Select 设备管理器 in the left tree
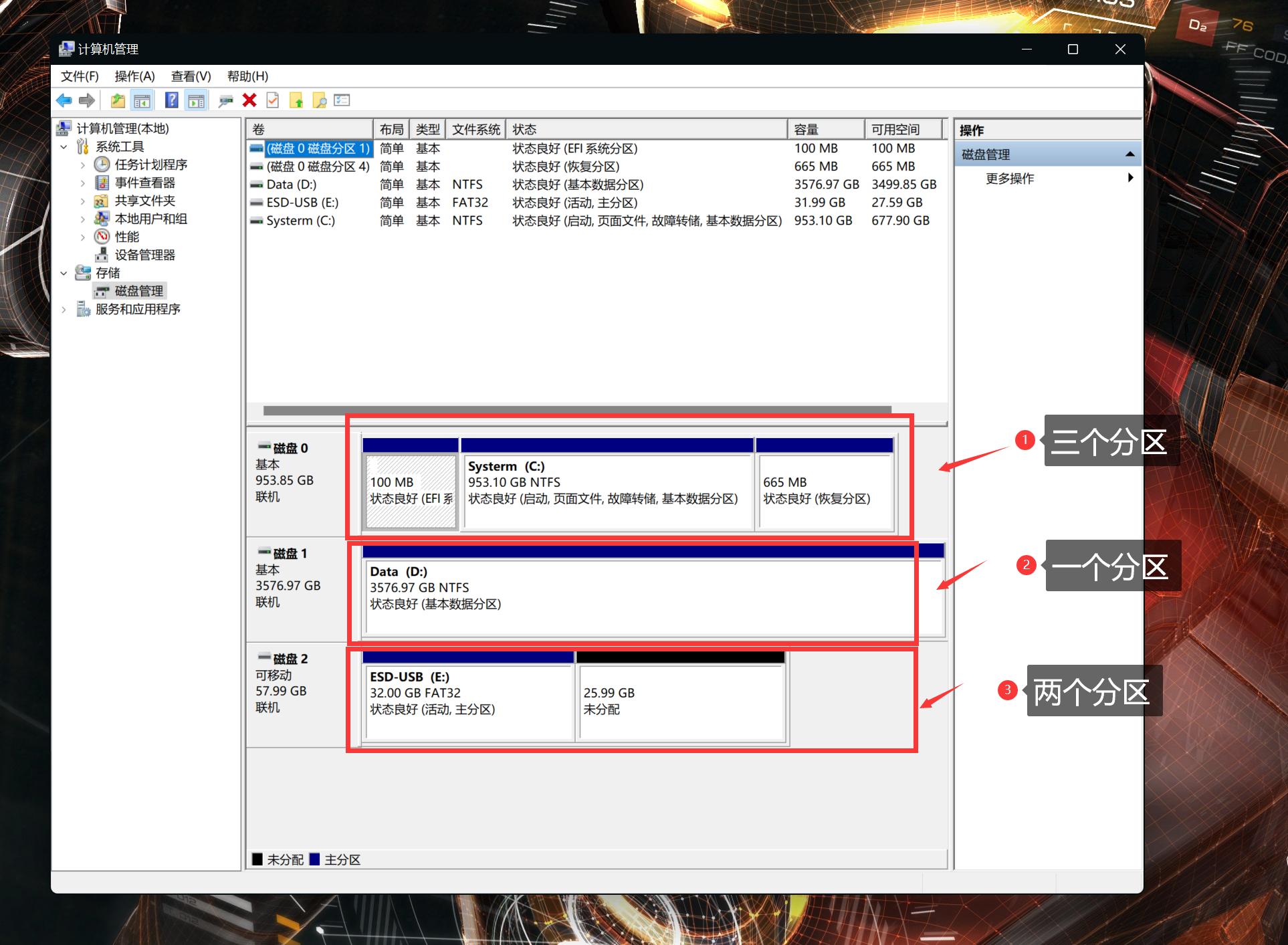 pyautogui.click(x=144, y=255)
